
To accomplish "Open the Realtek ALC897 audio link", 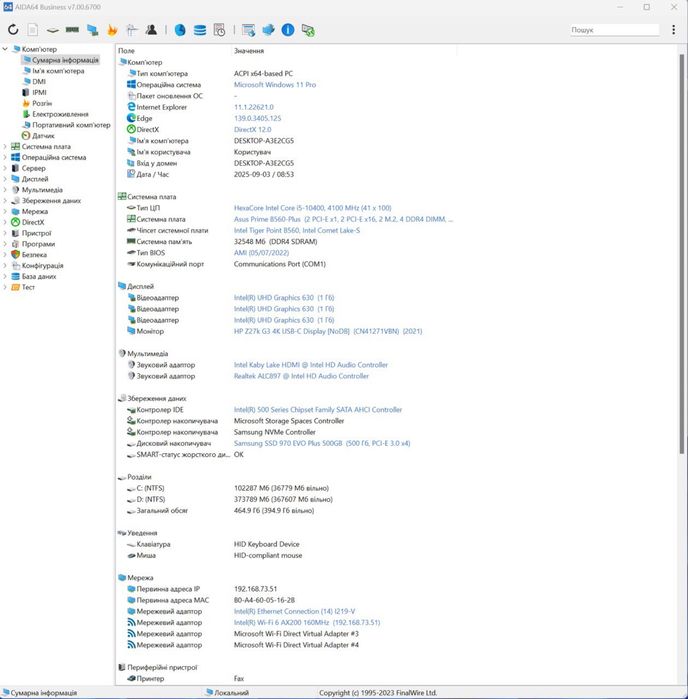I will (301, 376).
